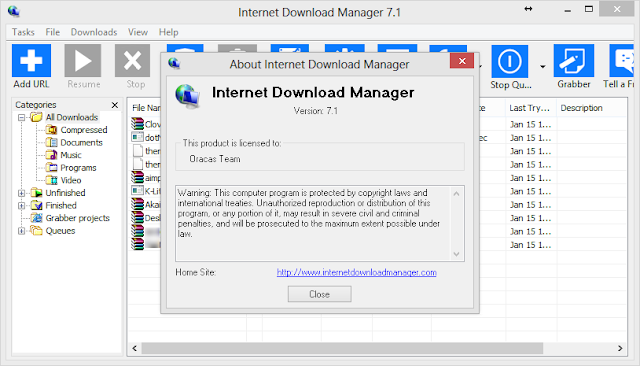The height and width of the screenshot is (366, 640).
Task: Select Grabber projects in the tree
Action: [78, 218]
